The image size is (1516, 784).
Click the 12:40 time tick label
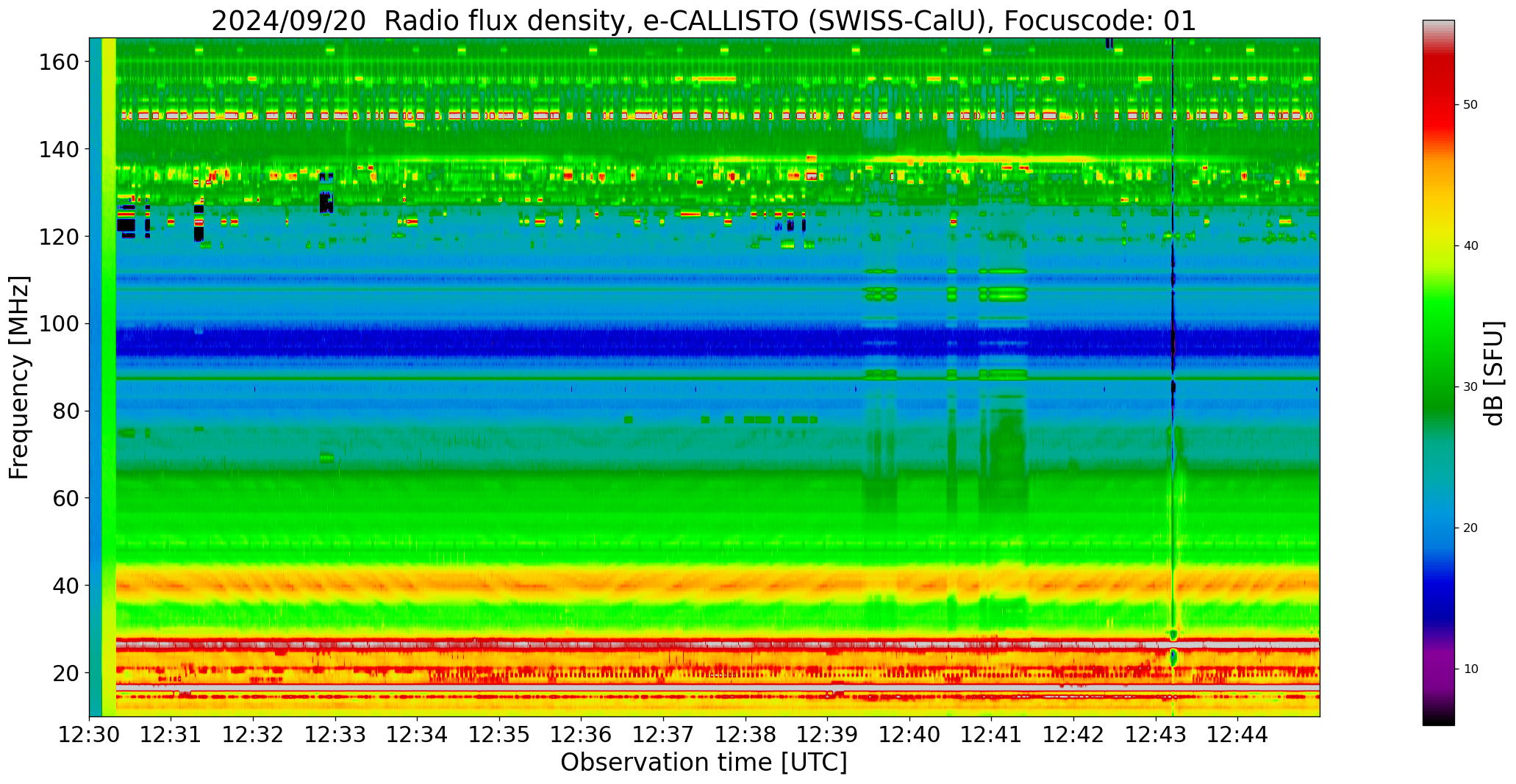pos(909,734)
